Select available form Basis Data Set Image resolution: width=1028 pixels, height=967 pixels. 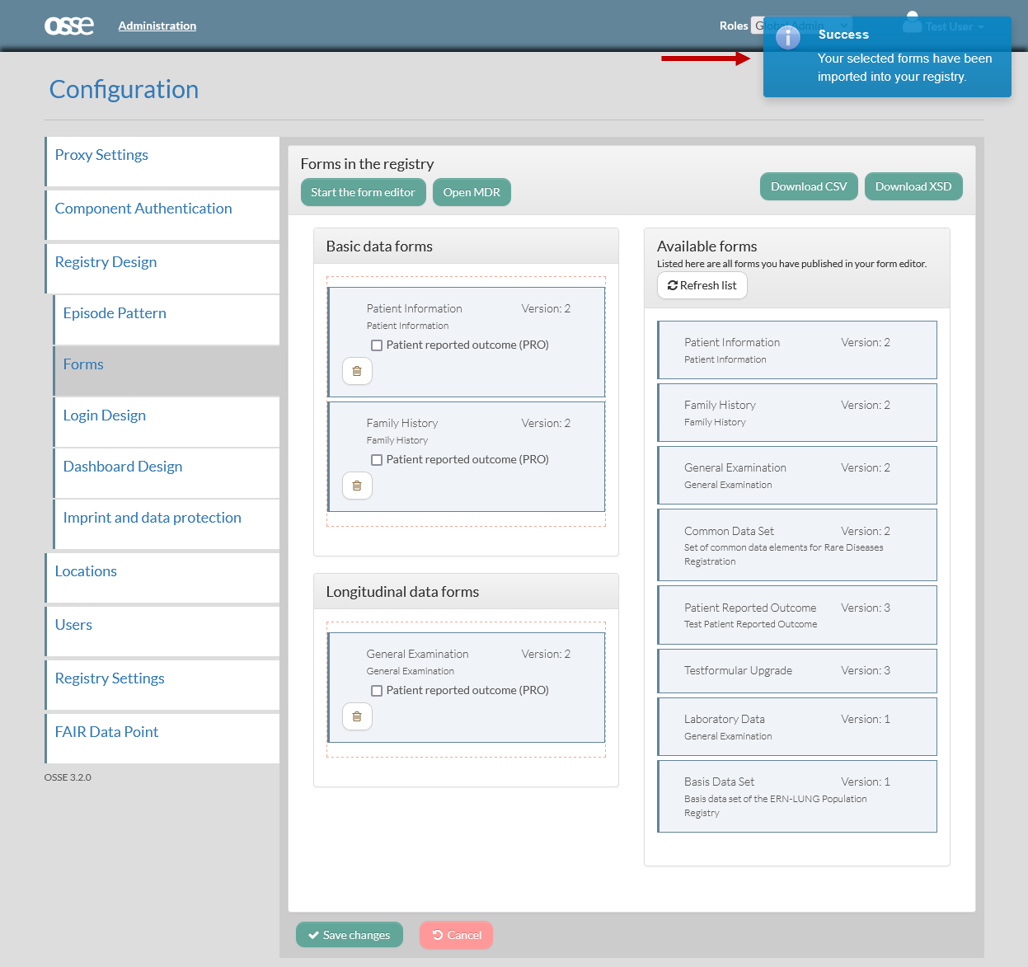pos(797,797)
